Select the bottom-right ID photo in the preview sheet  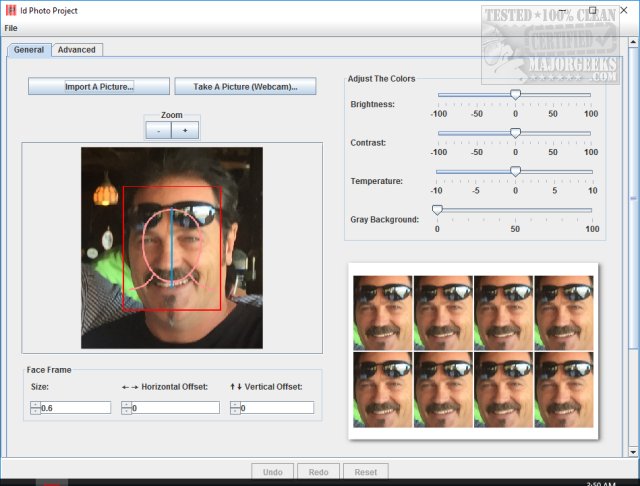tap(565, 389)
